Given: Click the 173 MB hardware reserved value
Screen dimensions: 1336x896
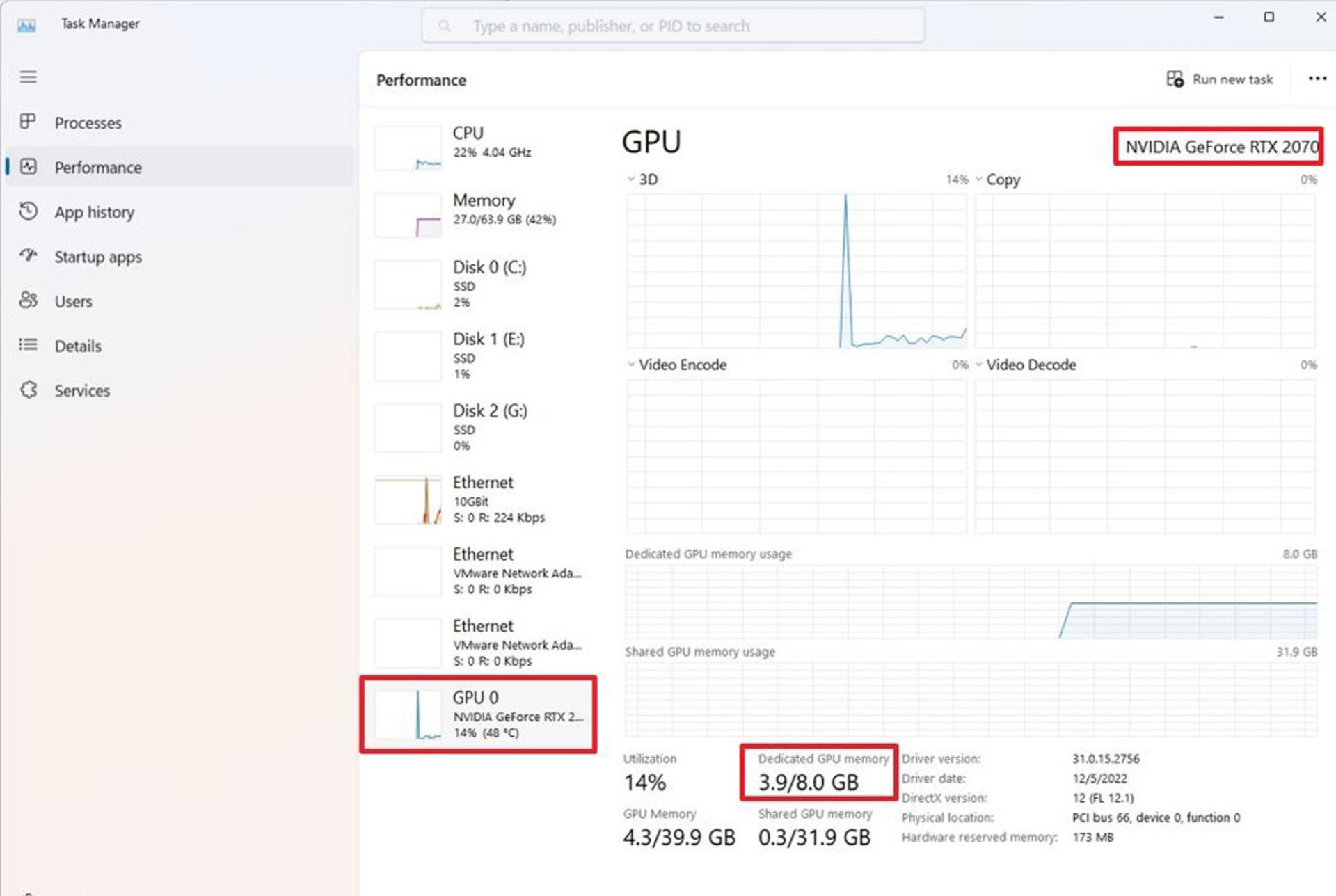Looking at the screenshot, I should (1092, 837).
